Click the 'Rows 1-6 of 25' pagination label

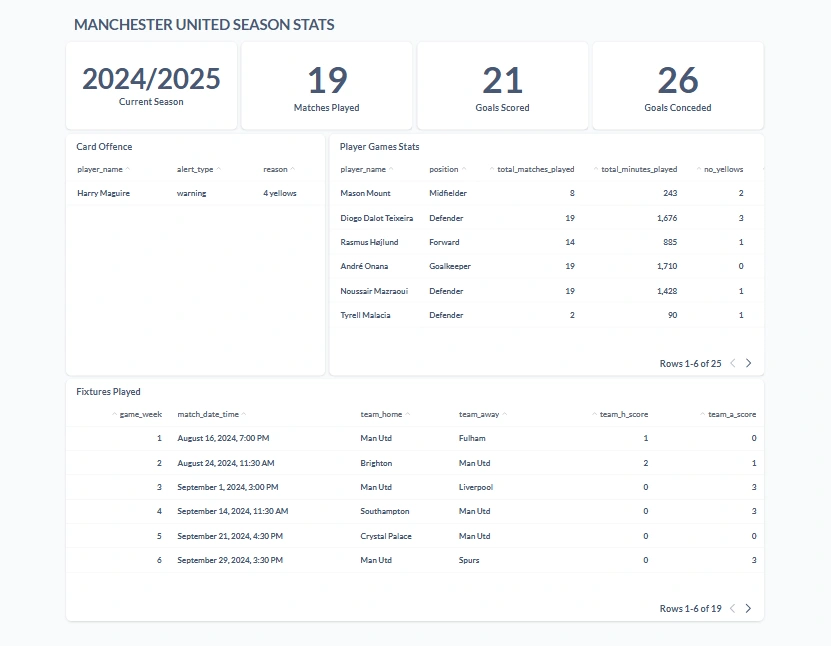tap(690, 364)
